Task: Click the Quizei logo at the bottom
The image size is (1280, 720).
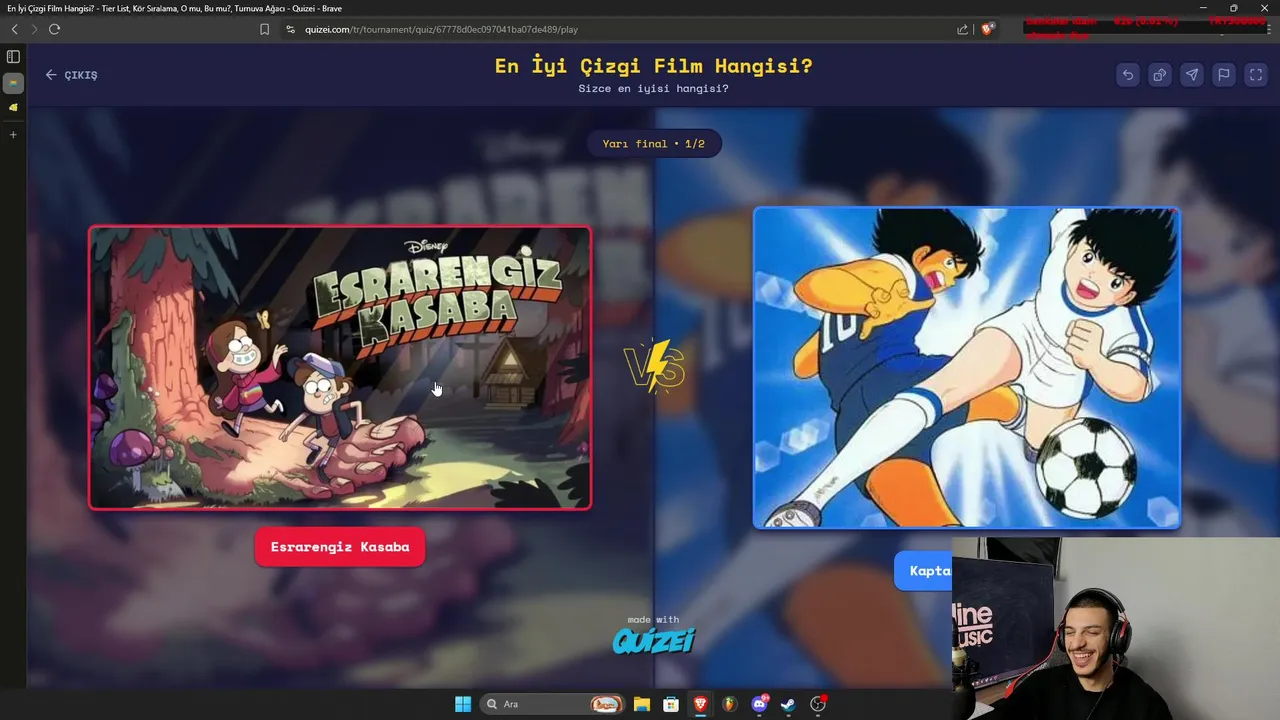Action: [653, 640]
